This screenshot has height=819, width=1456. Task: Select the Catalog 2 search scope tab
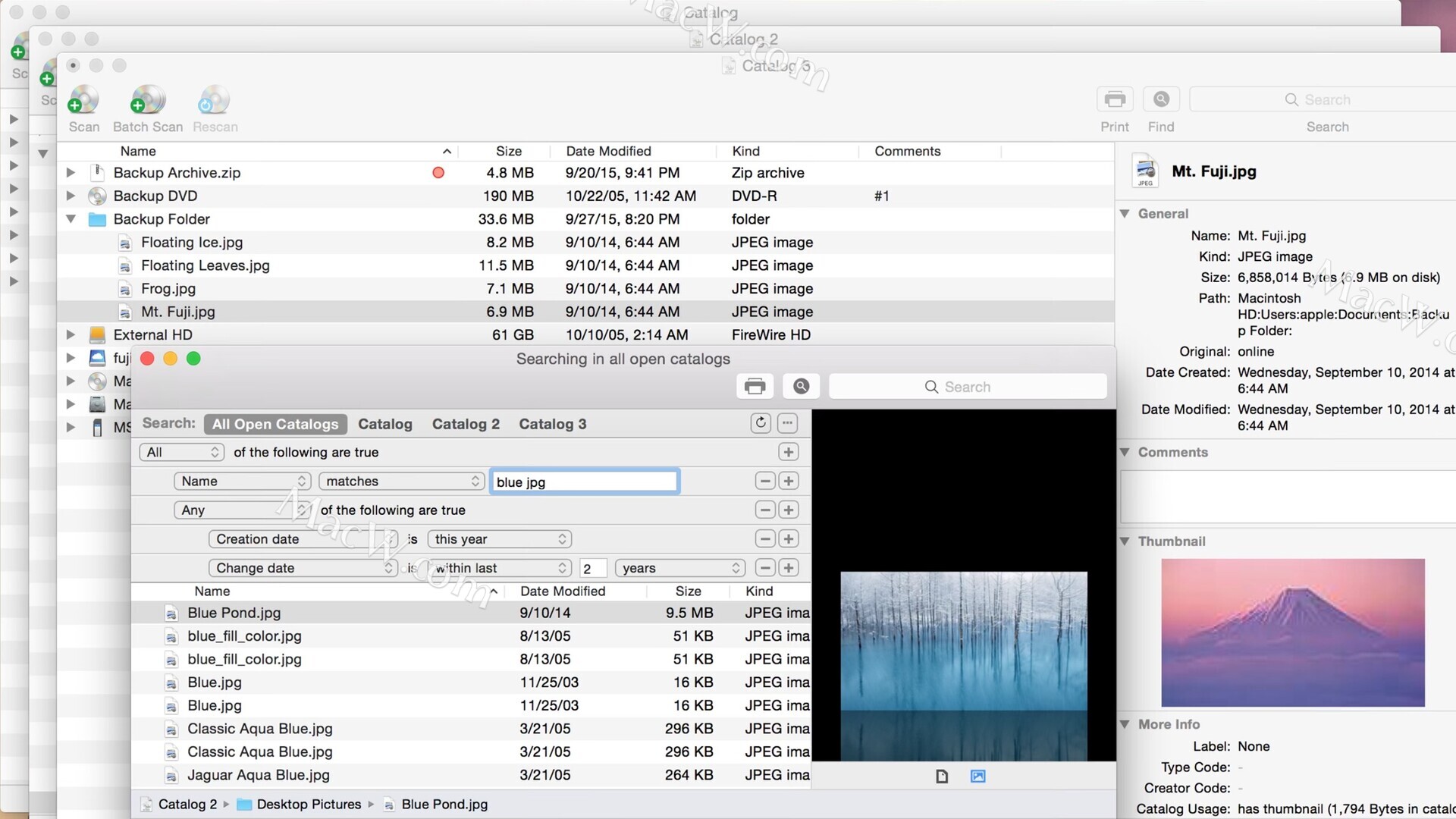tap(466, 424)
